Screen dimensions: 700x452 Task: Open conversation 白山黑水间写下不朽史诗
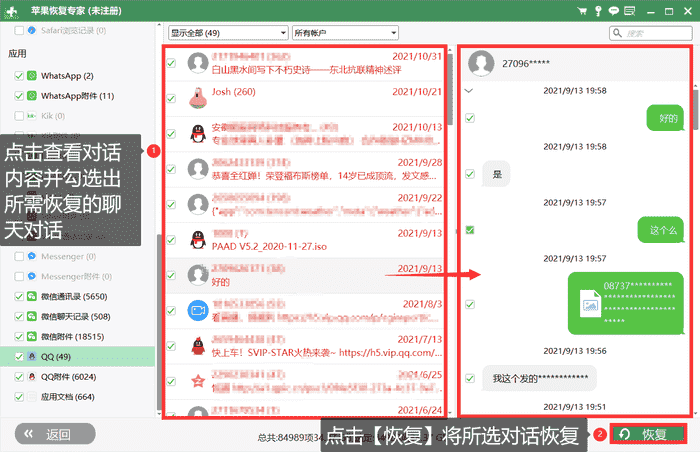point(304,63)
